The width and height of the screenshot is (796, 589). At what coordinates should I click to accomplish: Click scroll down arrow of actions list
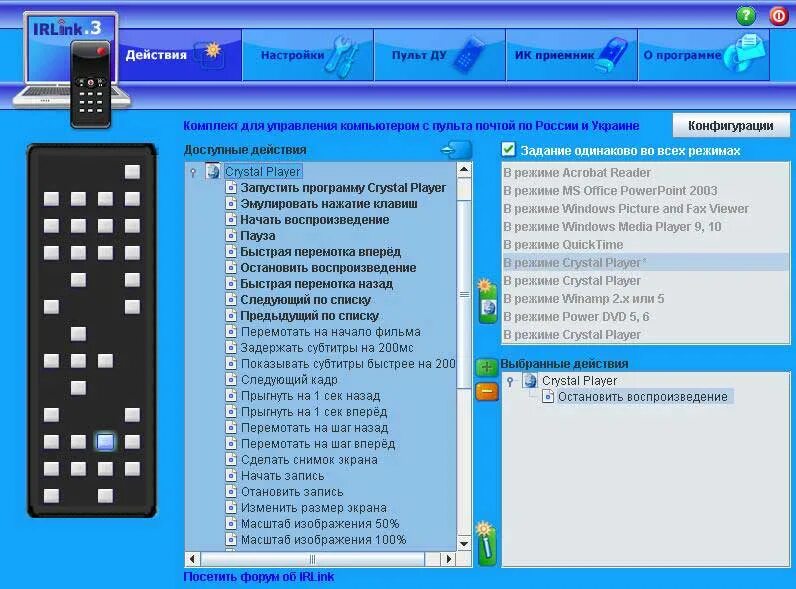coord(464,543)
